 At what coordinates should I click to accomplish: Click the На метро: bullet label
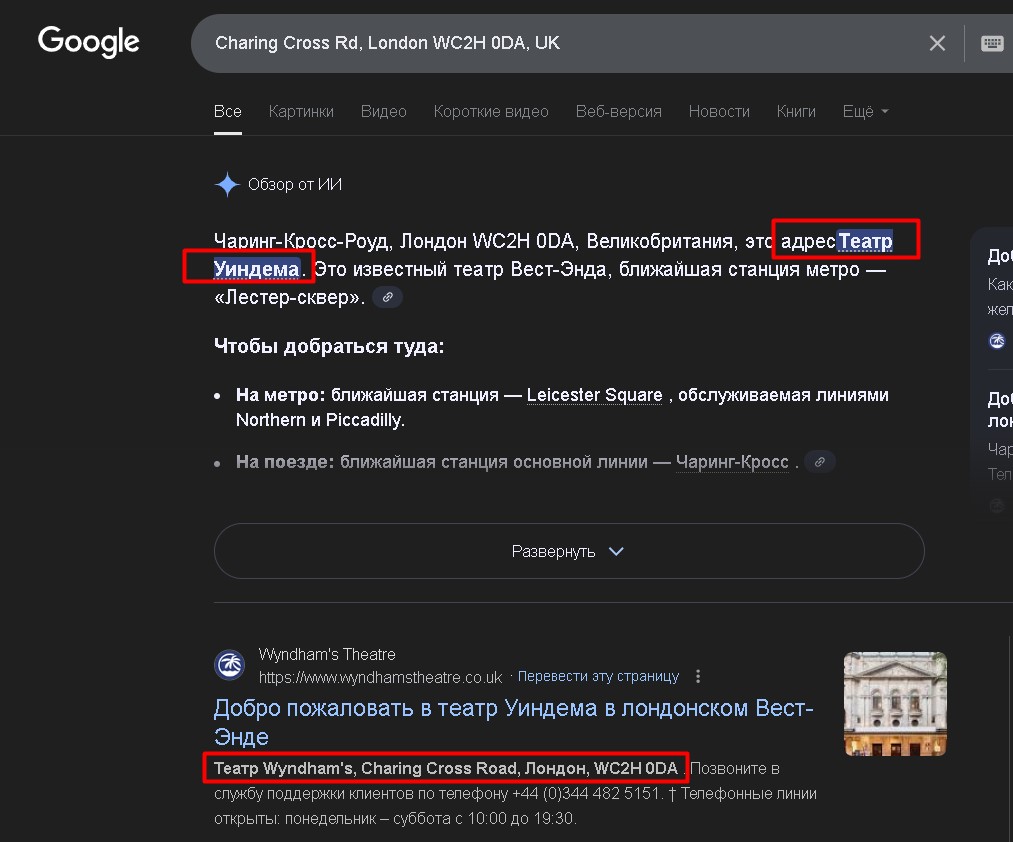(x=280, y=395)
